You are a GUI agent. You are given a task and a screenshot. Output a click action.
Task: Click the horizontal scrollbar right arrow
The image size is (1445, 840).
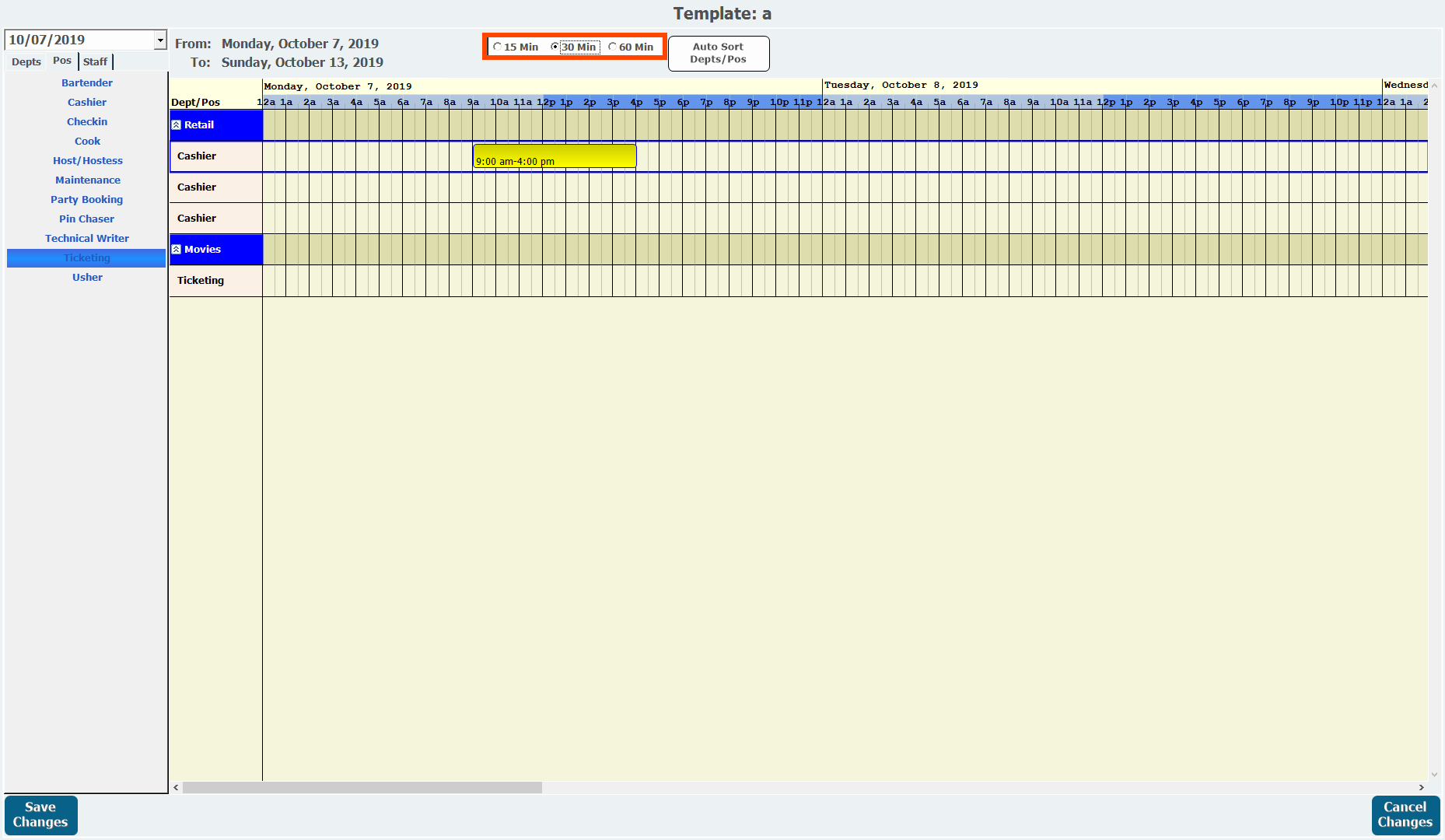pos(1421,788)
